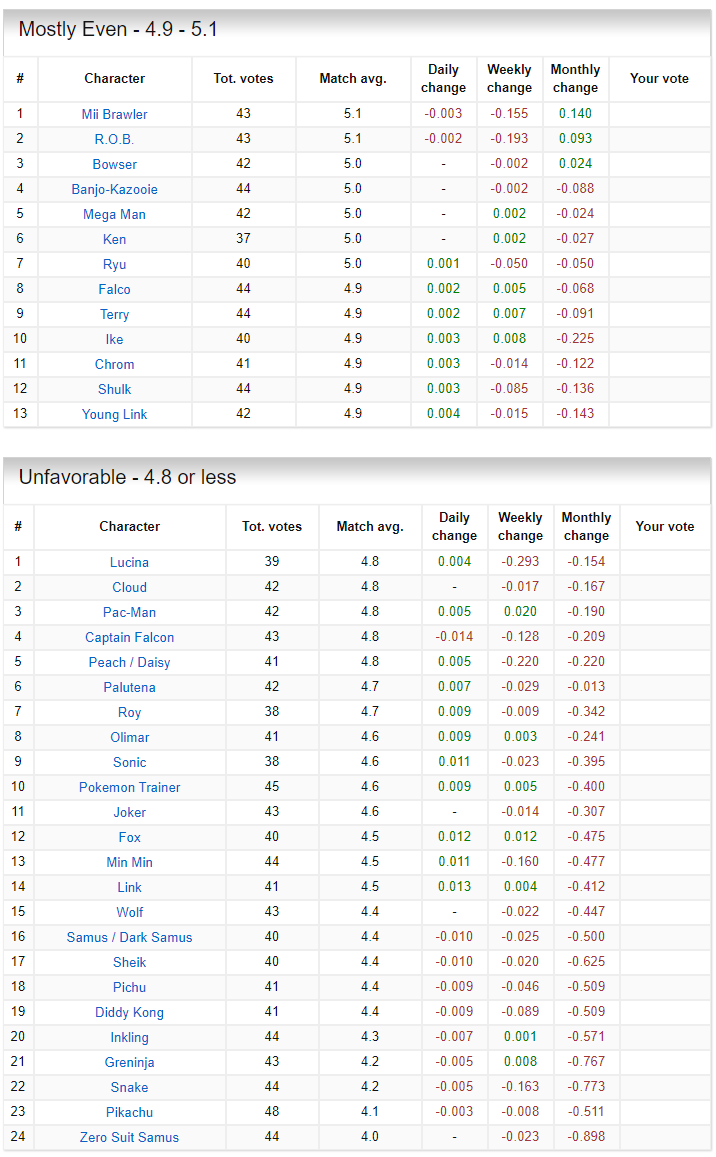This screenshot has height=1157, width=716.
Task: Sort Mostly Even table by Daily change
Action: click(443, 78)
